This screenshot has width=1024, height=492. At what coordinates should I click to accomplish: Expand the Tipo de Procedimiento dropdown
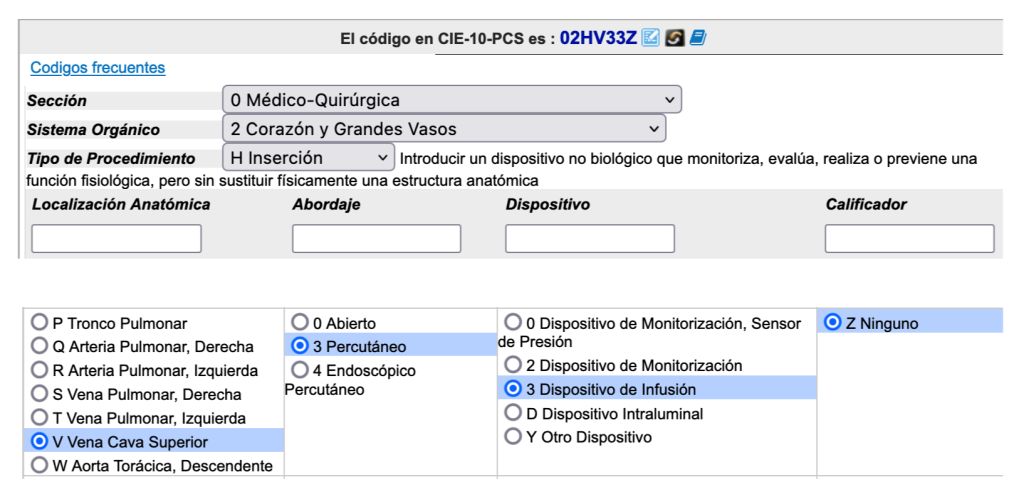308,158
